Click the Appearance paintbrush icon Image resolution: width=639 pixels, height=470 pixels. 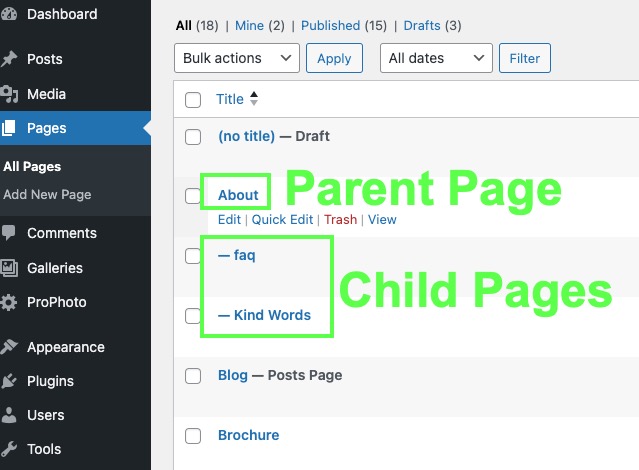pos(9,347)
